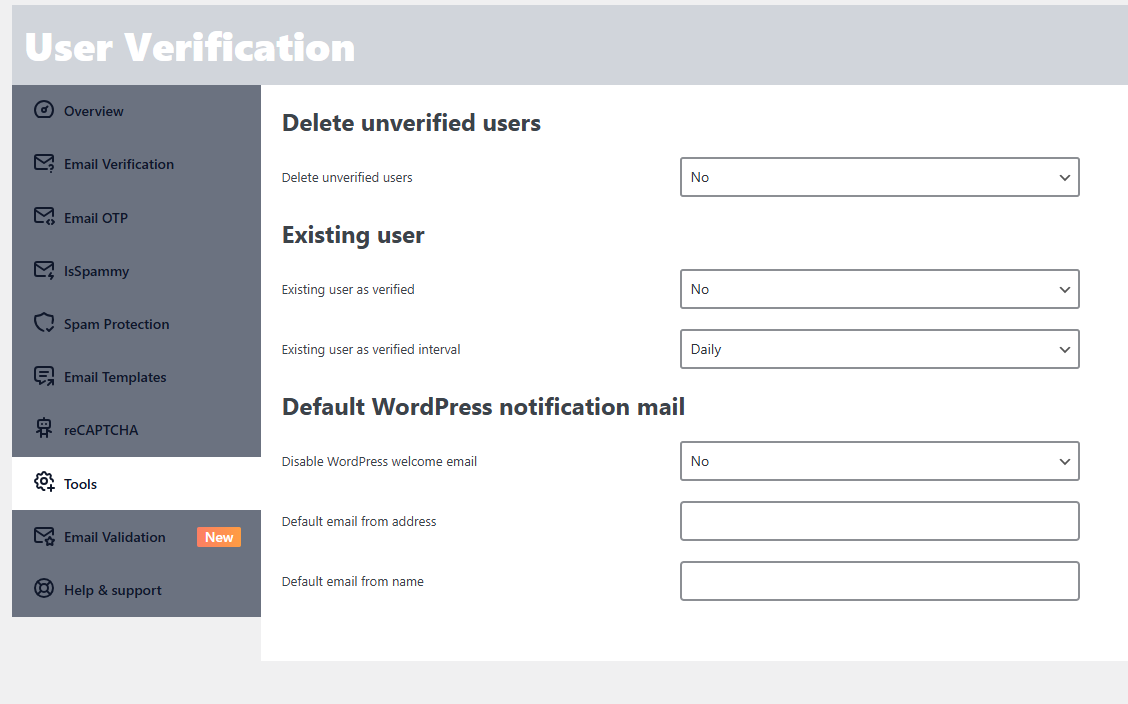
Task: Click 'Disable WordPress welcome email' label
Action: coord(379,462)
